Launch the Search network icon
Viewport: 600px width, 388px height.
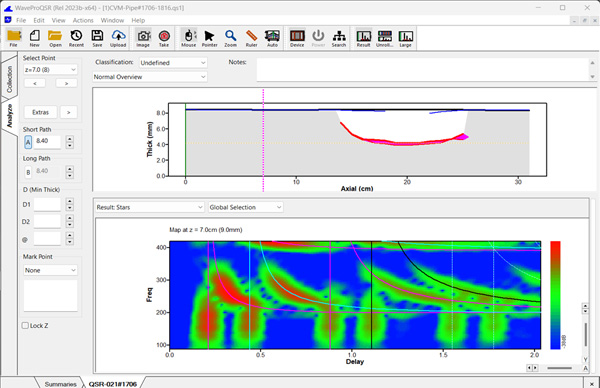click(339, 38)
